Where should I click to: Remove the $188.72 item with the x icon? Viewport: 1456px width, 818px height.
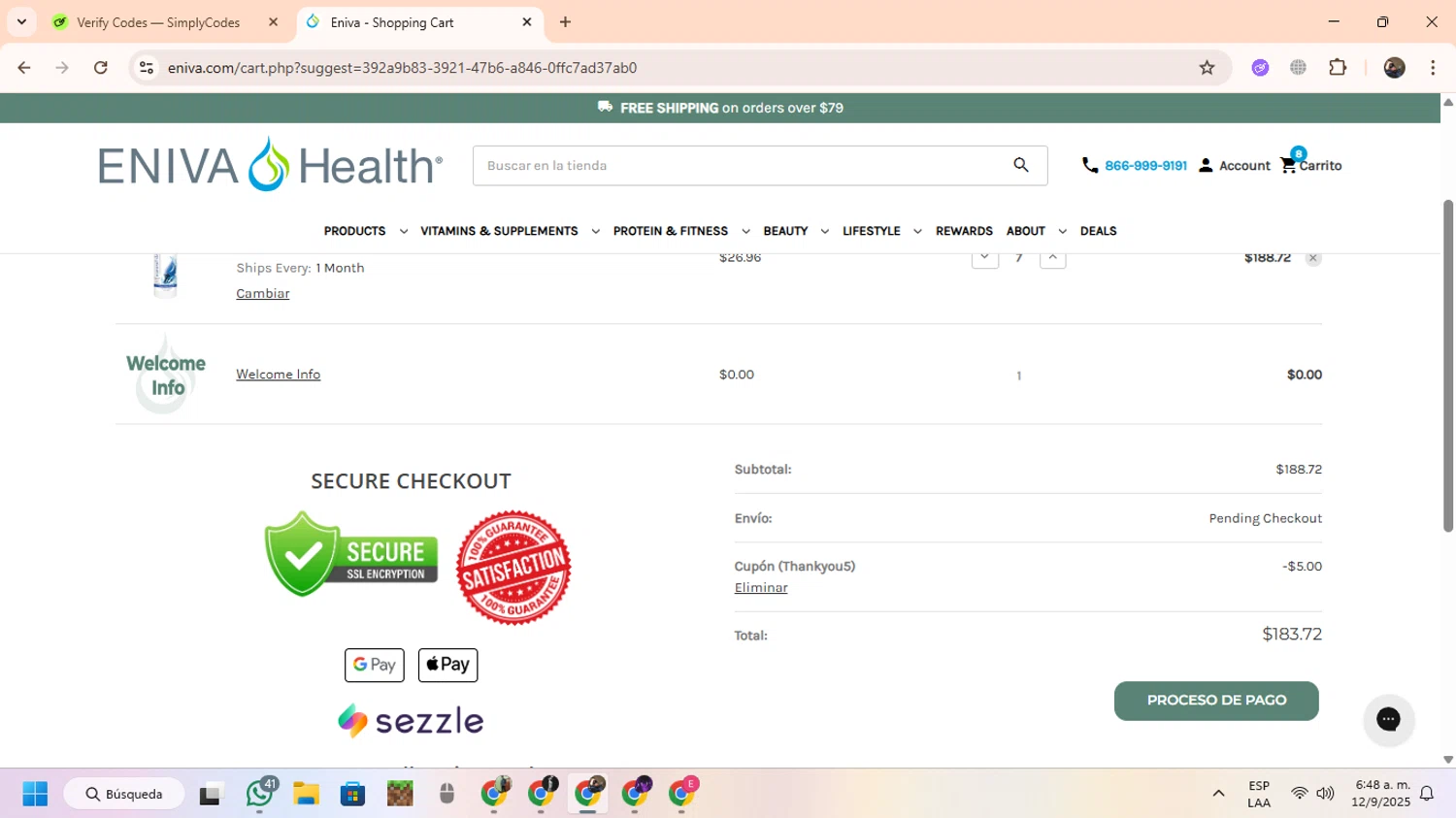(x=1312, y=258)
